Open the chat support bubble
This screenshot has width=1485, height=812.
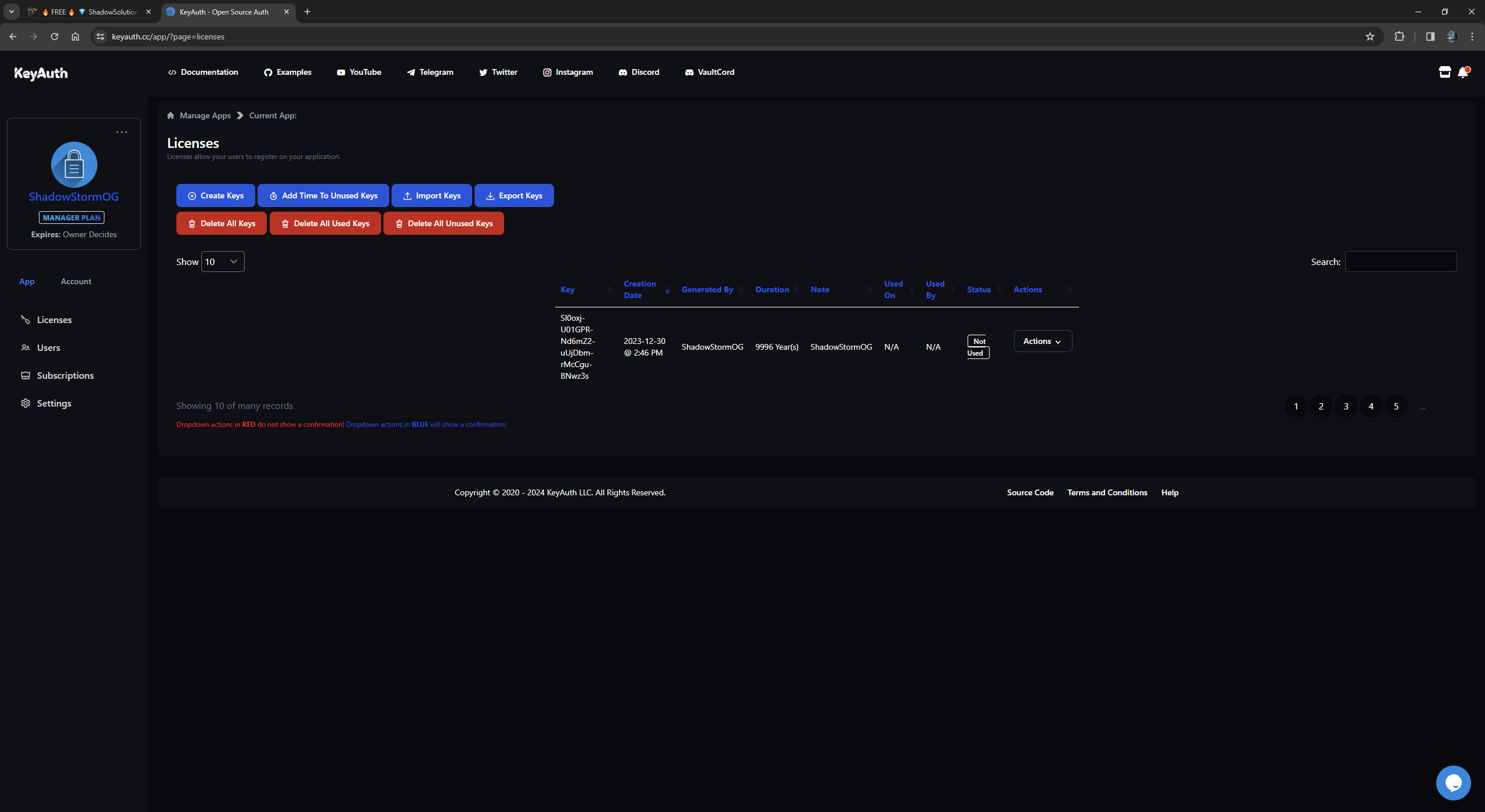[x=1453, y=782]
